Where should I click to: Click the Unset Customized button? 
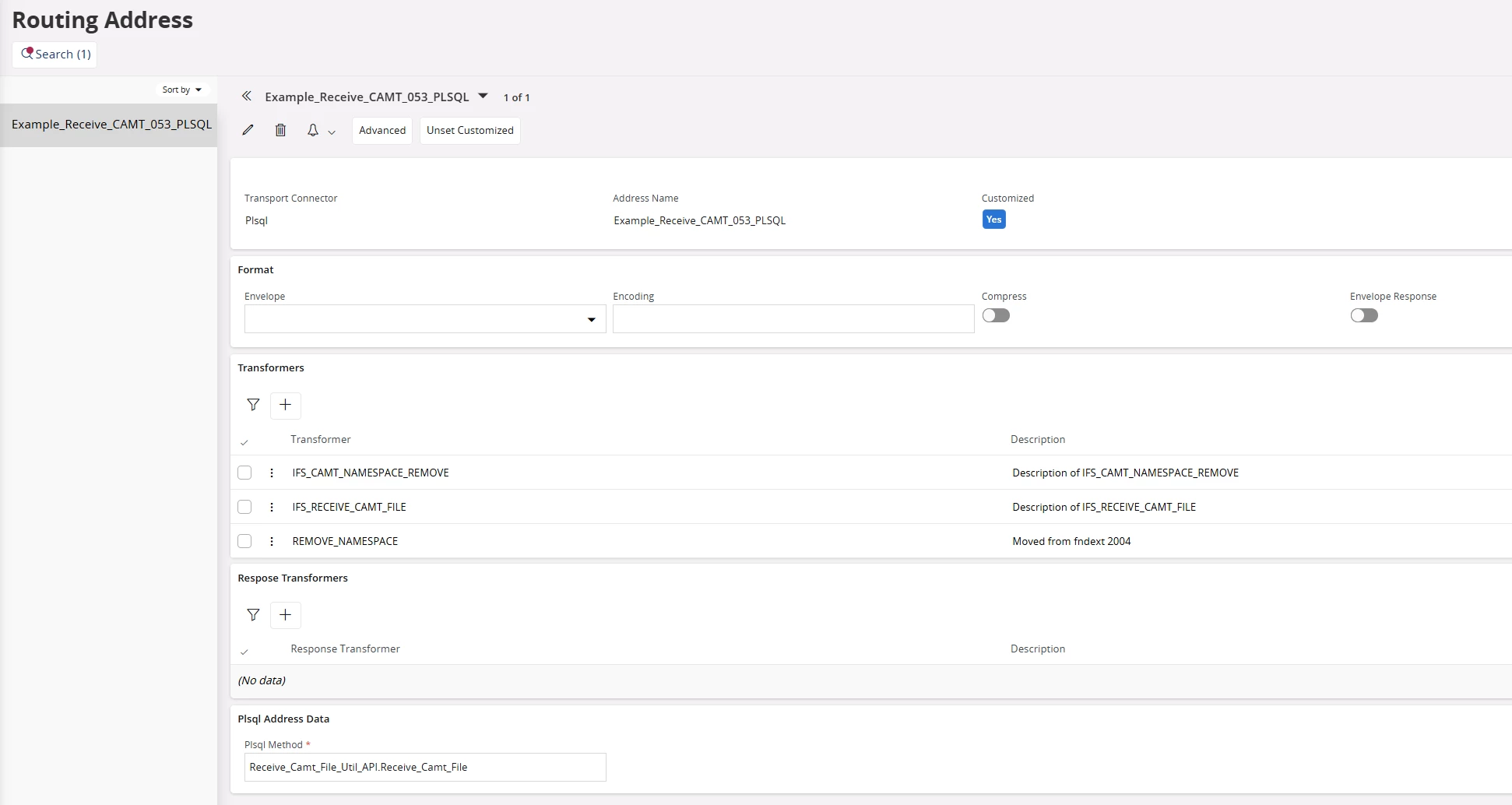point(470,130)
